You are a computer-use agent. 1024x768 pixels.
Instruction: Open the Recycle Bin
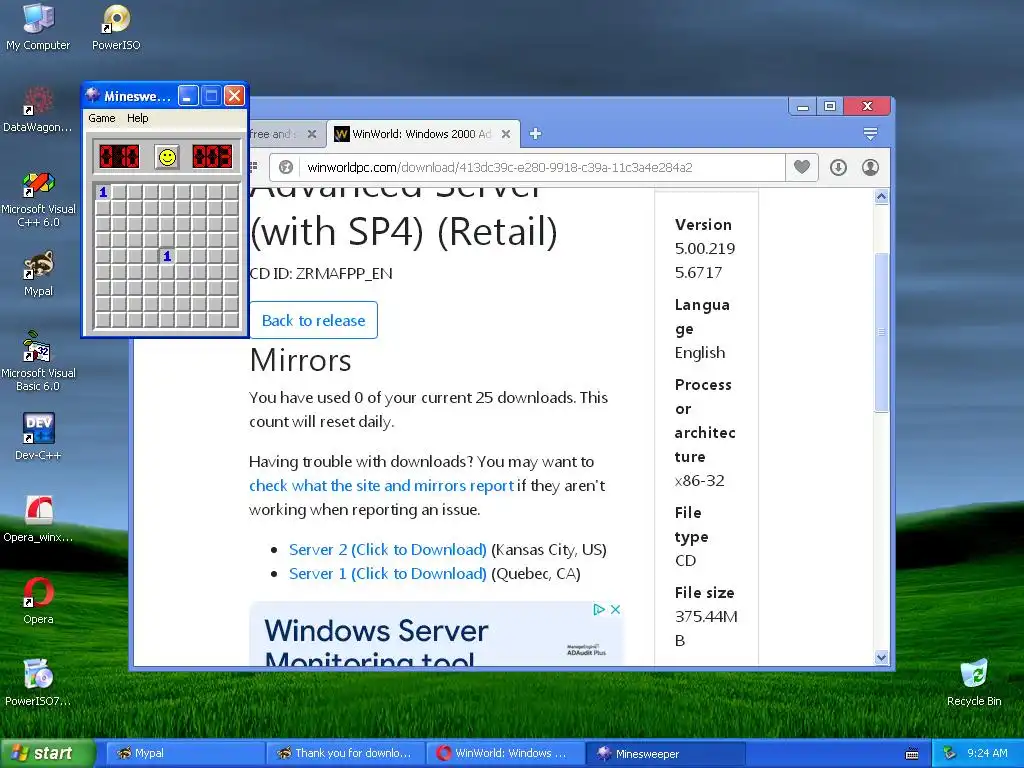[974, 683]
